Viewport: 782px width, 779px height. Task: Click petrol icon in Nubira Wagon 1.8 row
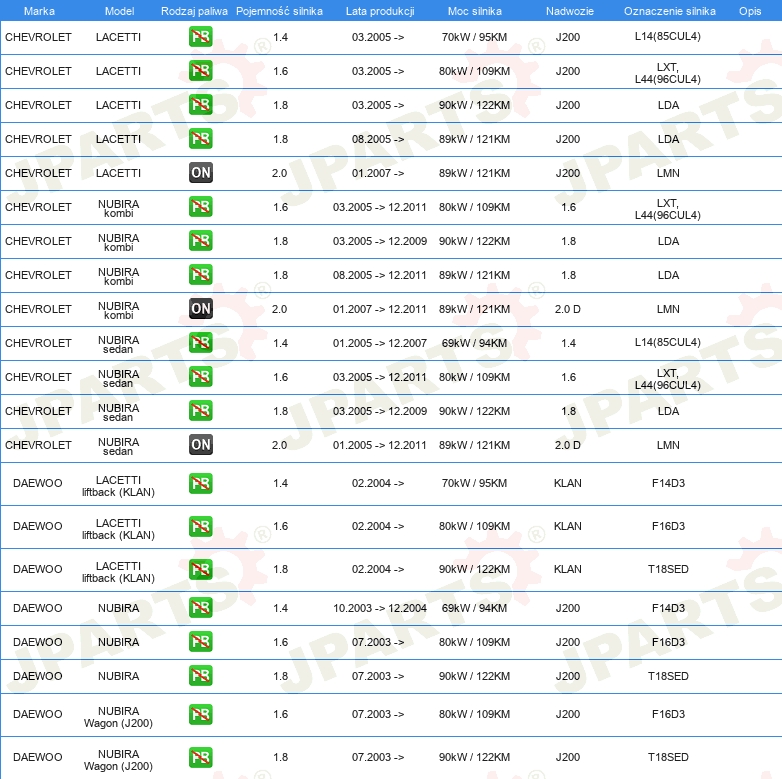[200, 757]
